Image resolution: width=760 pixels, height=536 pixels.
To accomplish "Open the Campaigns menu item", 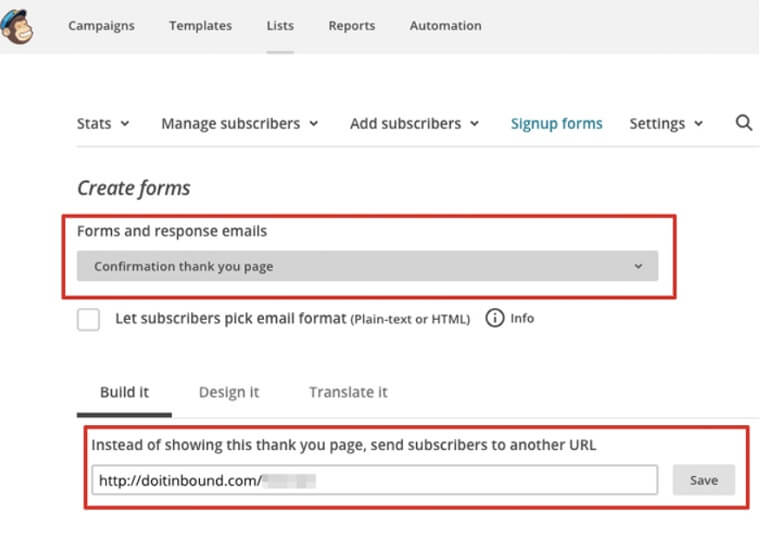I will click(x=101, y=26).
